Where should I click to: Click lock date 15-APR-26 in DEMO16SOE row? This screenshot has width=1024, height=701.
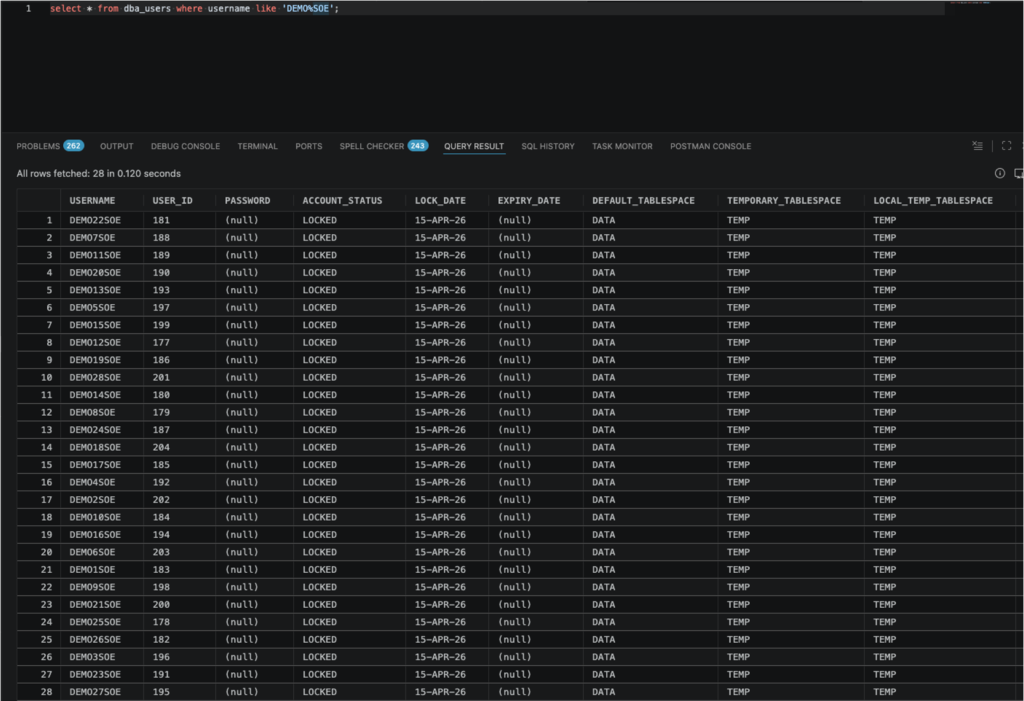pyautogui.click(x=447, y=534)
